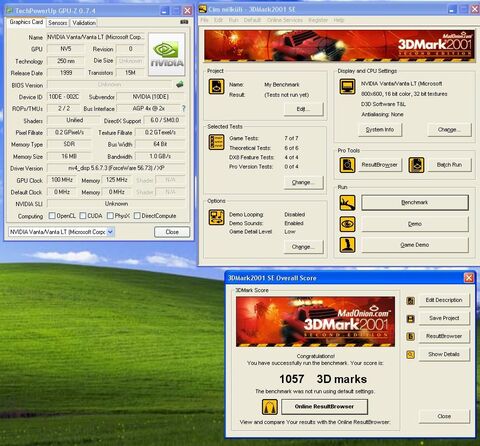Switch to the Graphics Card tab
The height and width of the screenshot is (446, 480).
click(x=26, y=22)
